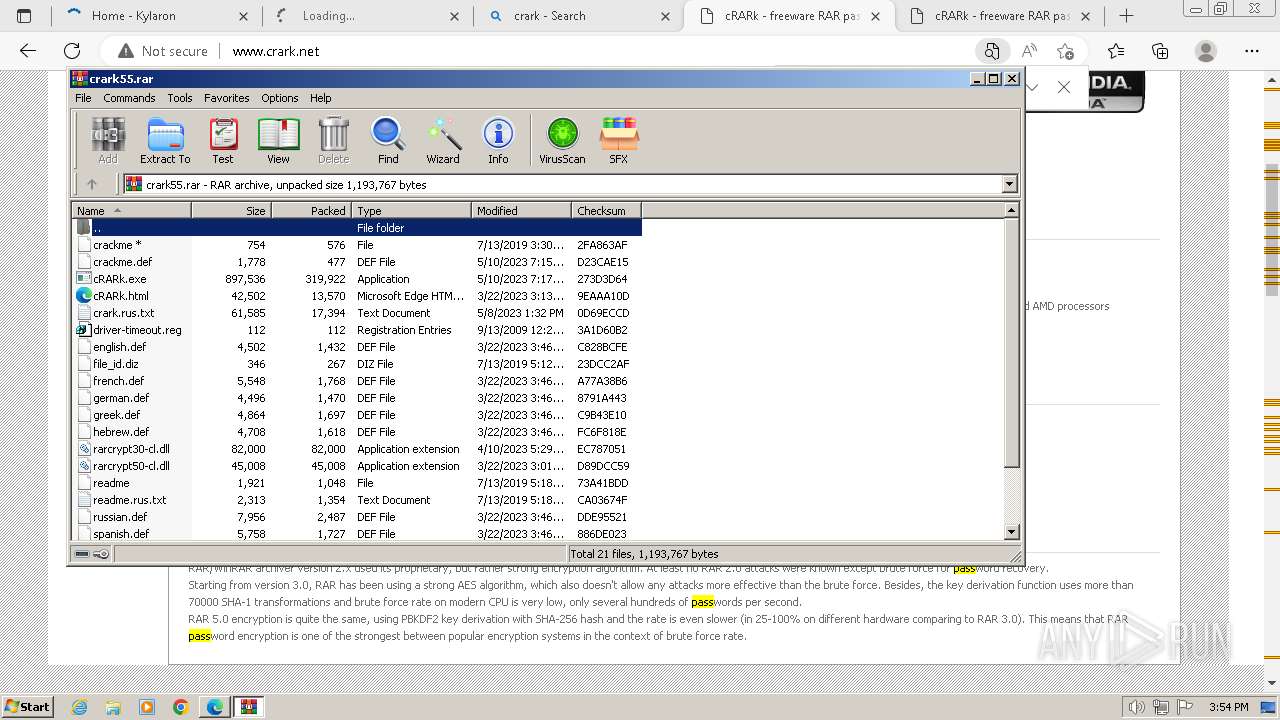Click the volume icon in system tray

pyautogui.click(x=1135, y=707)
